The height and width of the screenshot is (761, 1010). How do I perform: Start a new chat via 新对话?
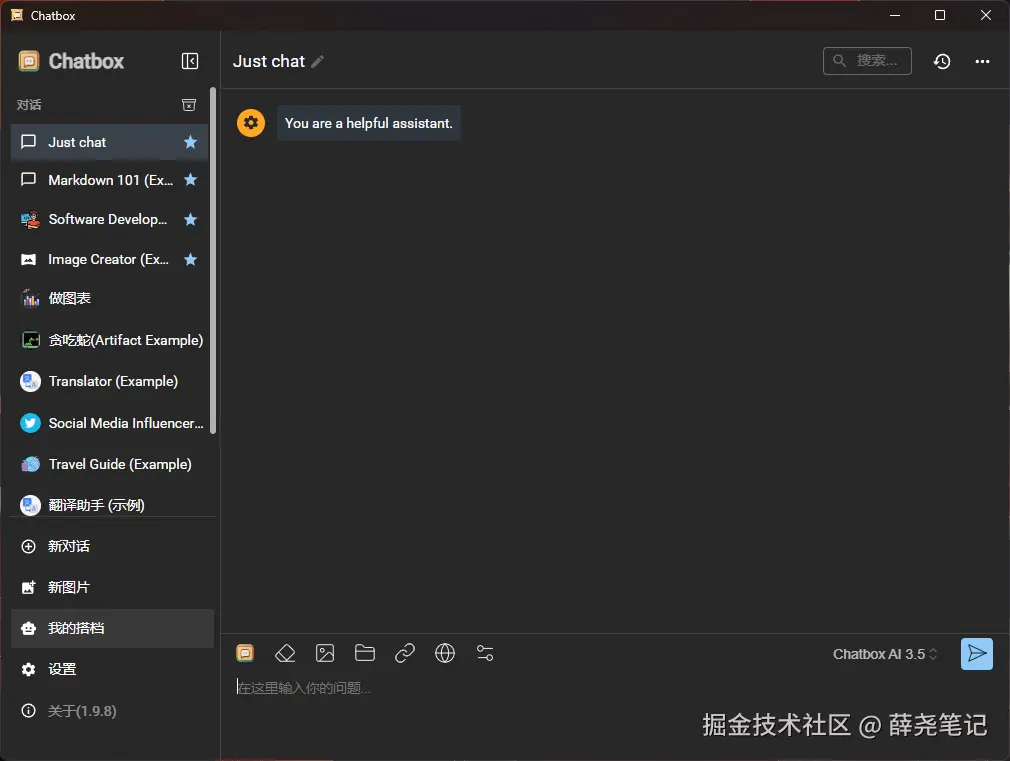click(112, 546)
